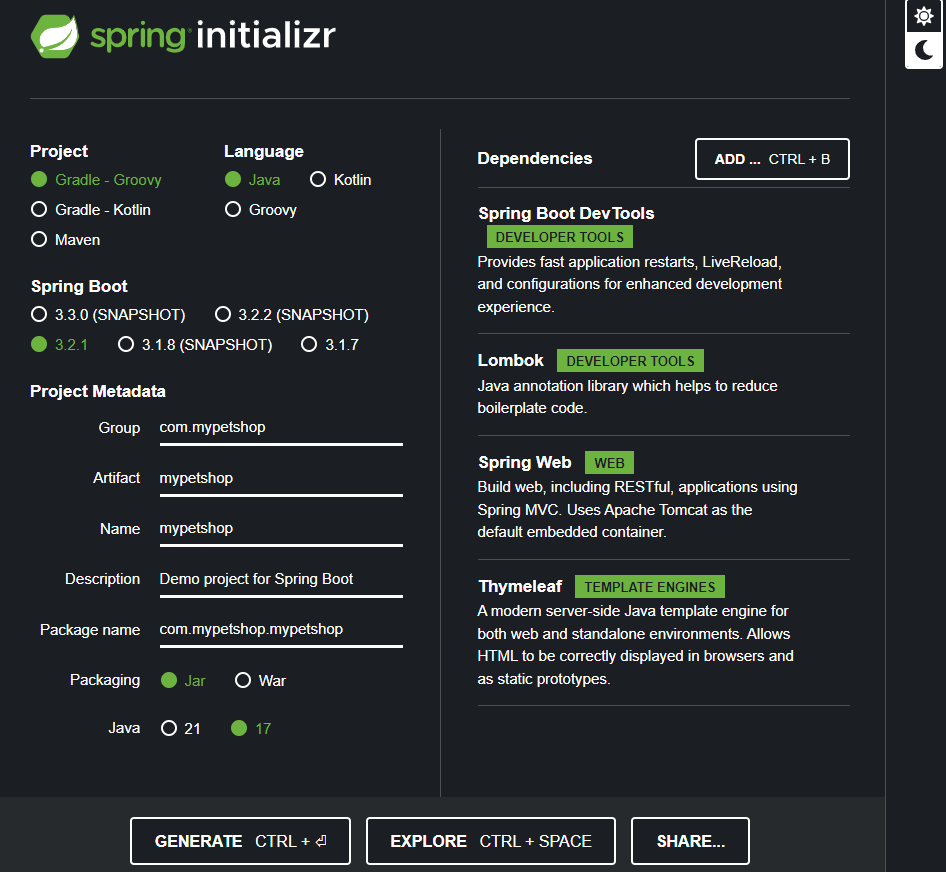Click the Lombok dependency title
This screenshot has height=872, width=946.
pyautogui.click(x=510, y=361)
